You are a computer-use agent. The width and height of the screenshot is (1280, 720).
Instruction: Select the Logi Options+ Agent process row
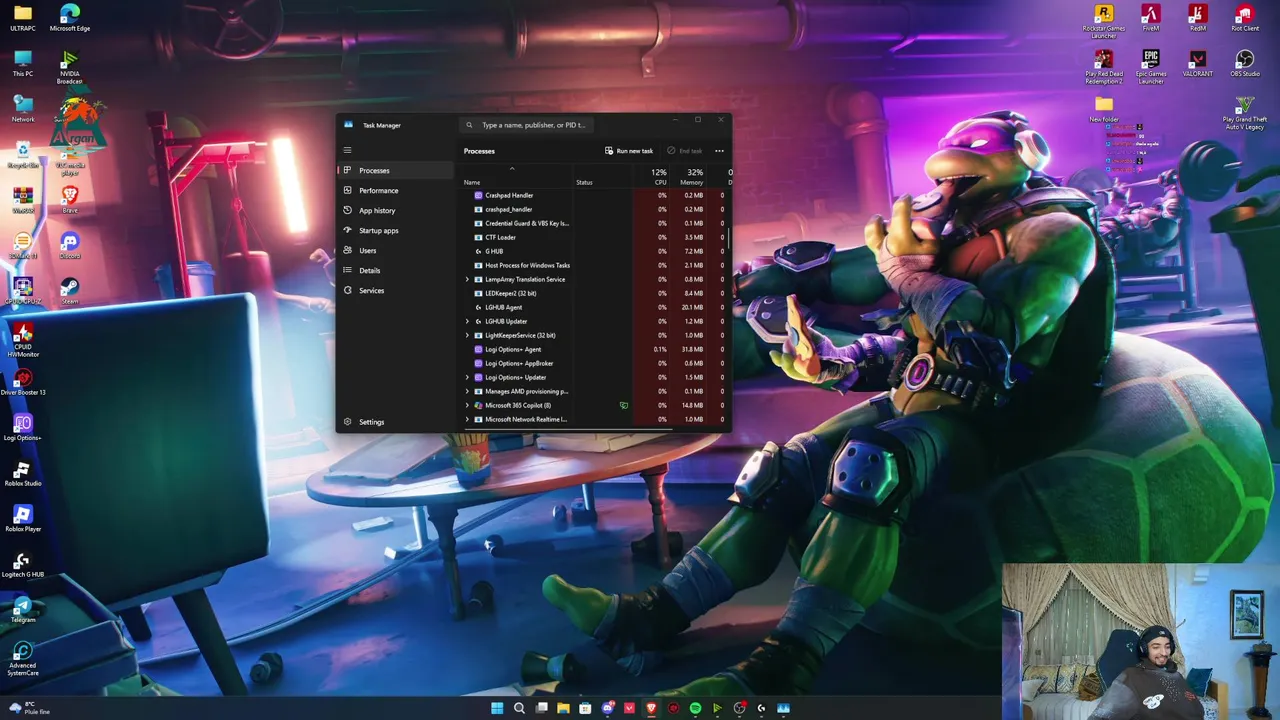click(x=594, y=349)
